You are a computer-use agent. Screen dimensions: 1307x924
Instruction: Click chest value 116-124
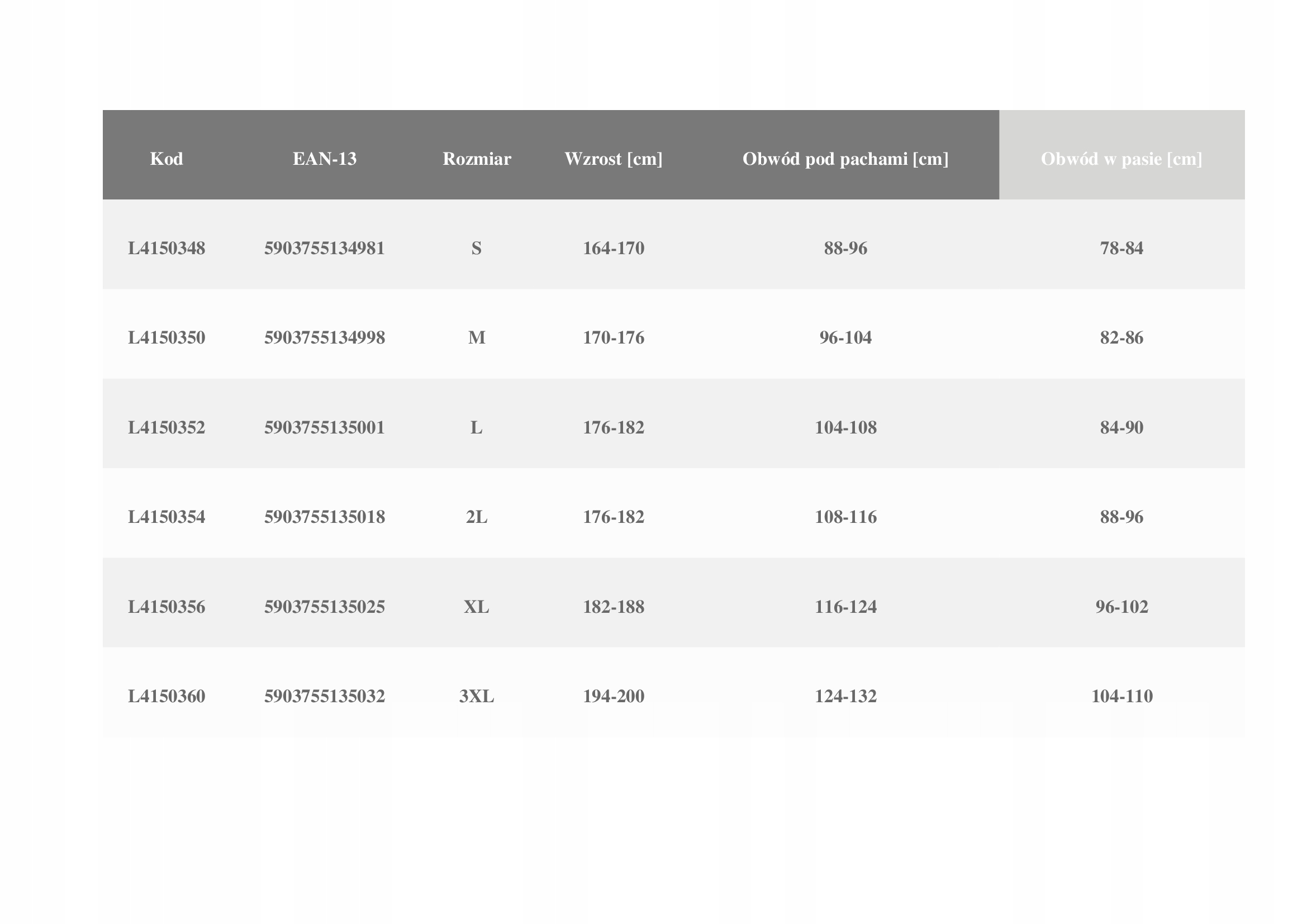[x=845, y=607]
